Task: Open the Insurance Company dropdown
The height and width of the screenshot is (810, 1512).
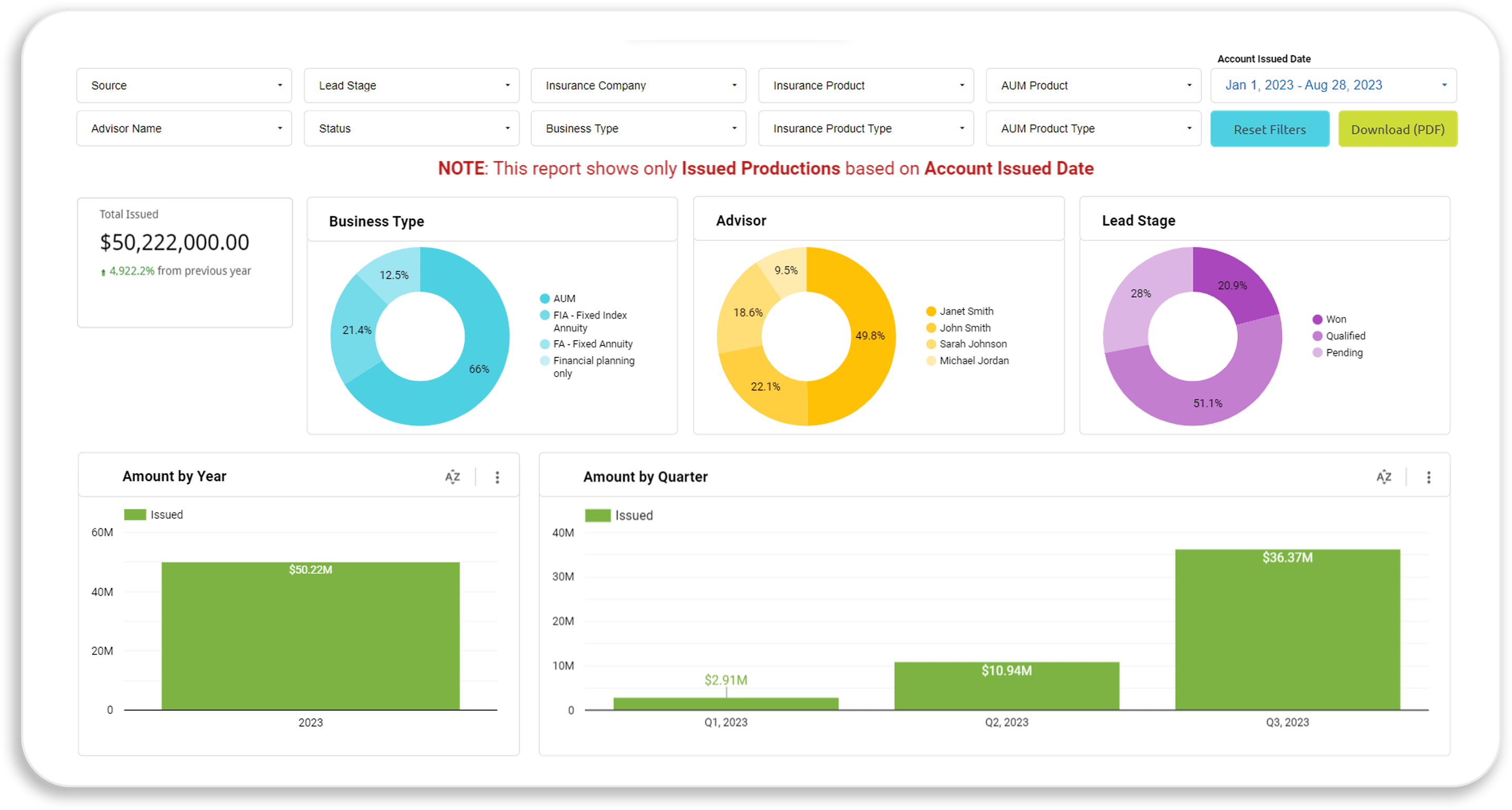Action: click(638, 86)
